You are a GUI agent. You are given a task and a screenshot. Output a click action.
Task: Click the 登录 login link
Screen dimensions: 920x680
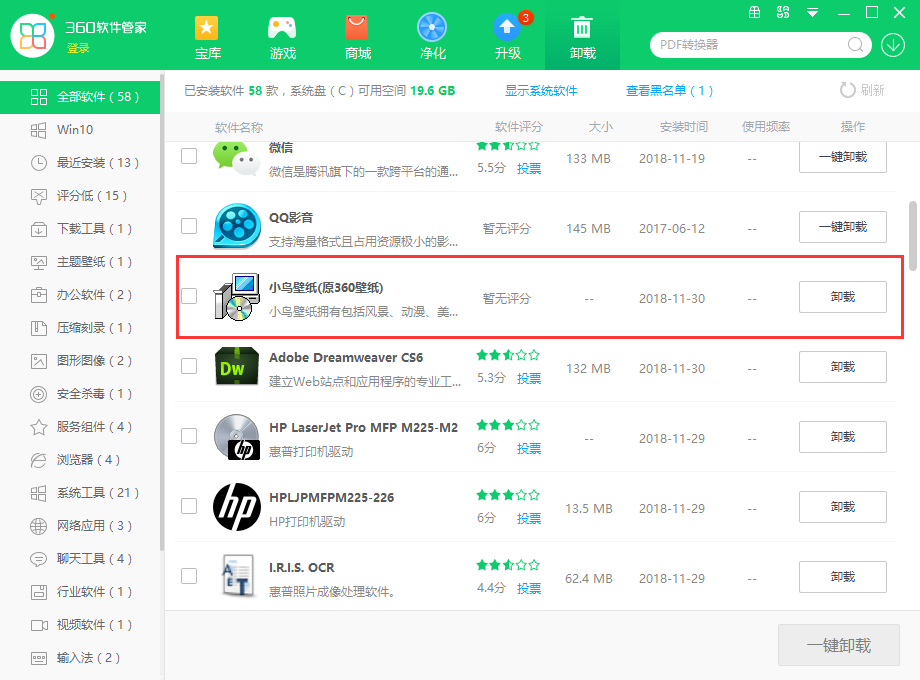pyautogui.click(x=78, y=47)
